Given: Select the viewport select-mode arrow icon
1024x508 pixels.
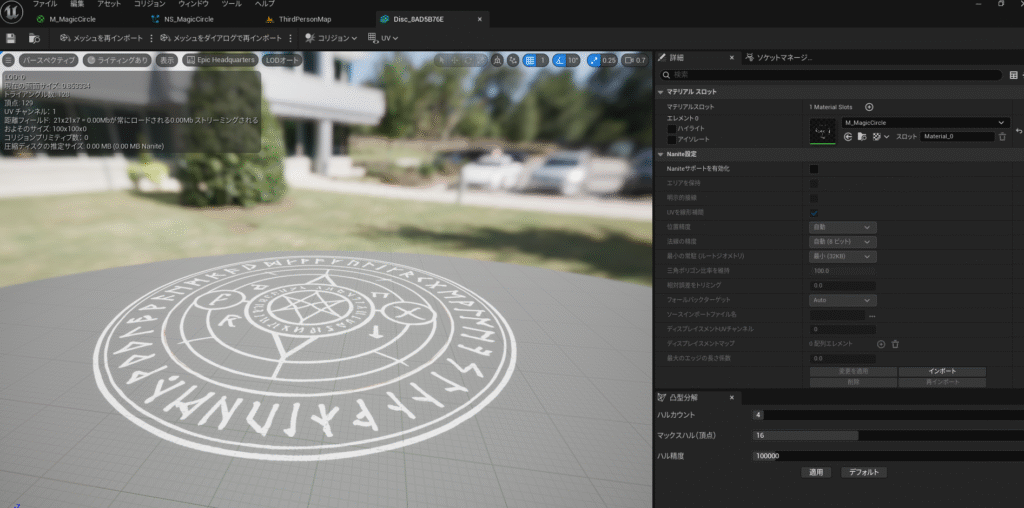Looking at the screenshot, I should point(442,60).
